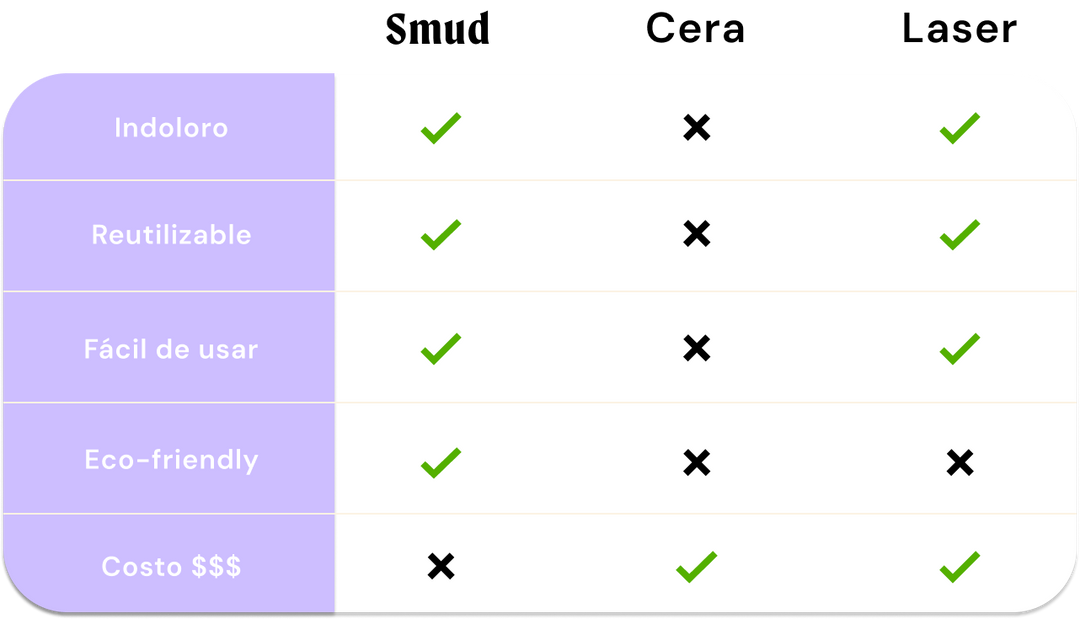Click the Indoloro row label
Screen dimensions: 1080x619
pyautogui.click(x=171, y=128)
